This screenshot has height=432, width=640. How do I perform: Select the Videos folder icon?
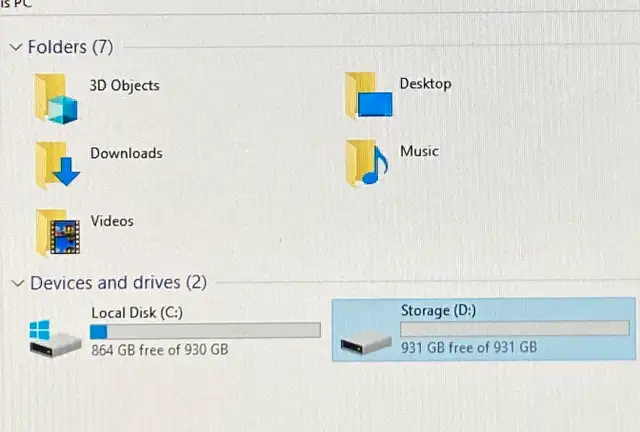tap(58, 233)
